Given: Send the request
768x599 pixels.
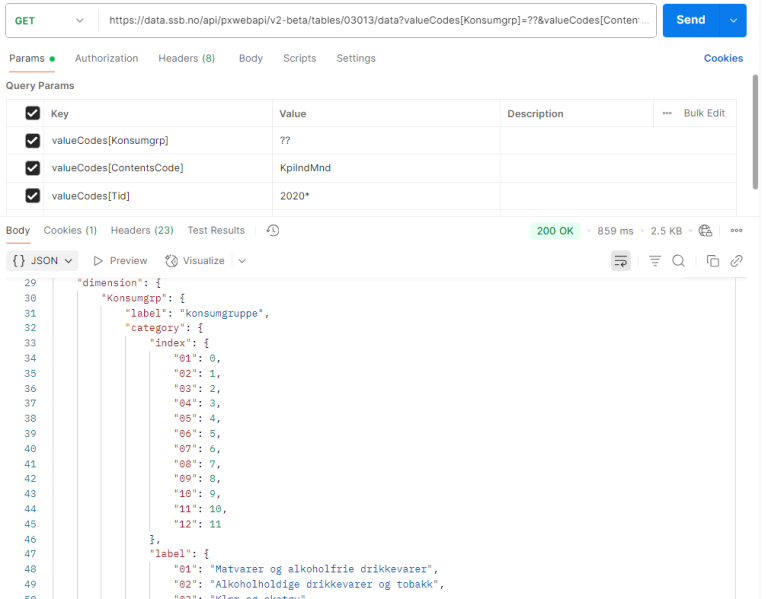Looking at the screenshot, I should click(x=691, y=21).
